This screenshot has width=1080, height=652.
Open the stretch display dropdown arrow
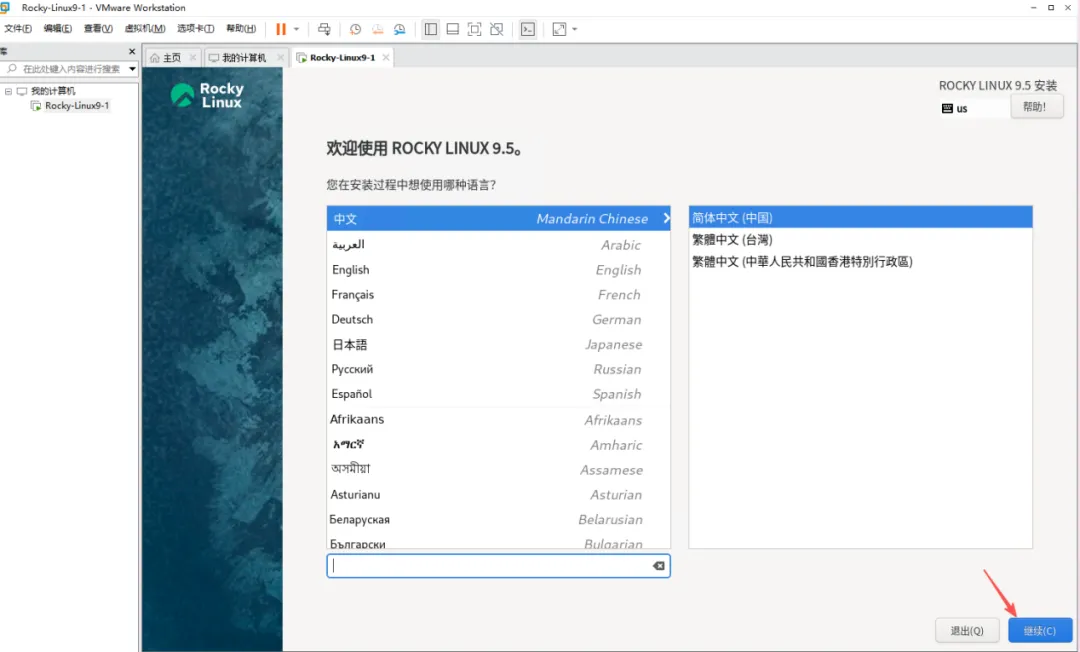[x=574, y=29]
